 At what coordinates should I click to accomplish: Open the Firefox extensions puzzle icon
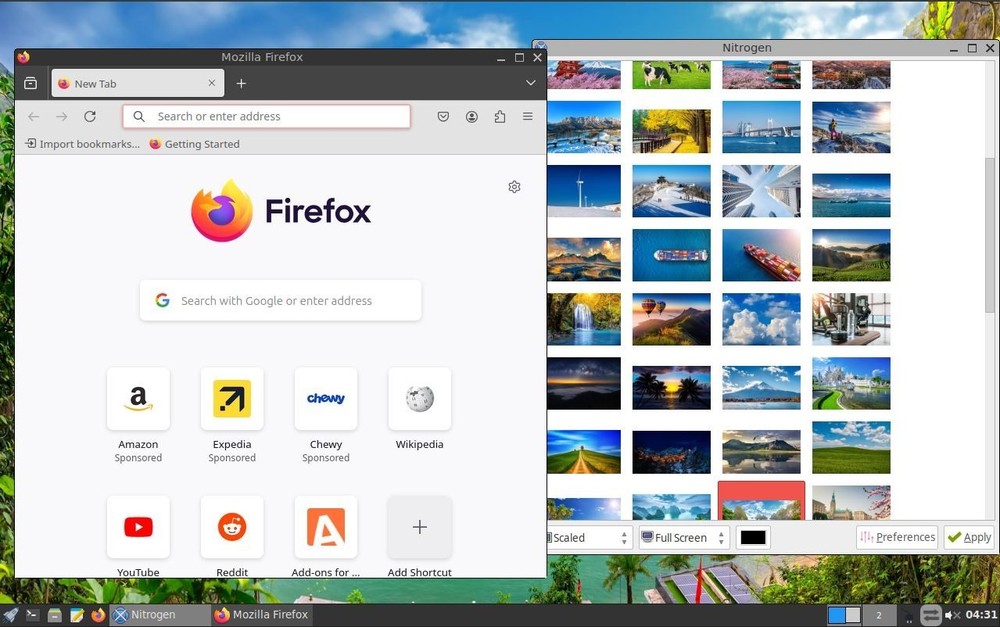click(499, 116)
